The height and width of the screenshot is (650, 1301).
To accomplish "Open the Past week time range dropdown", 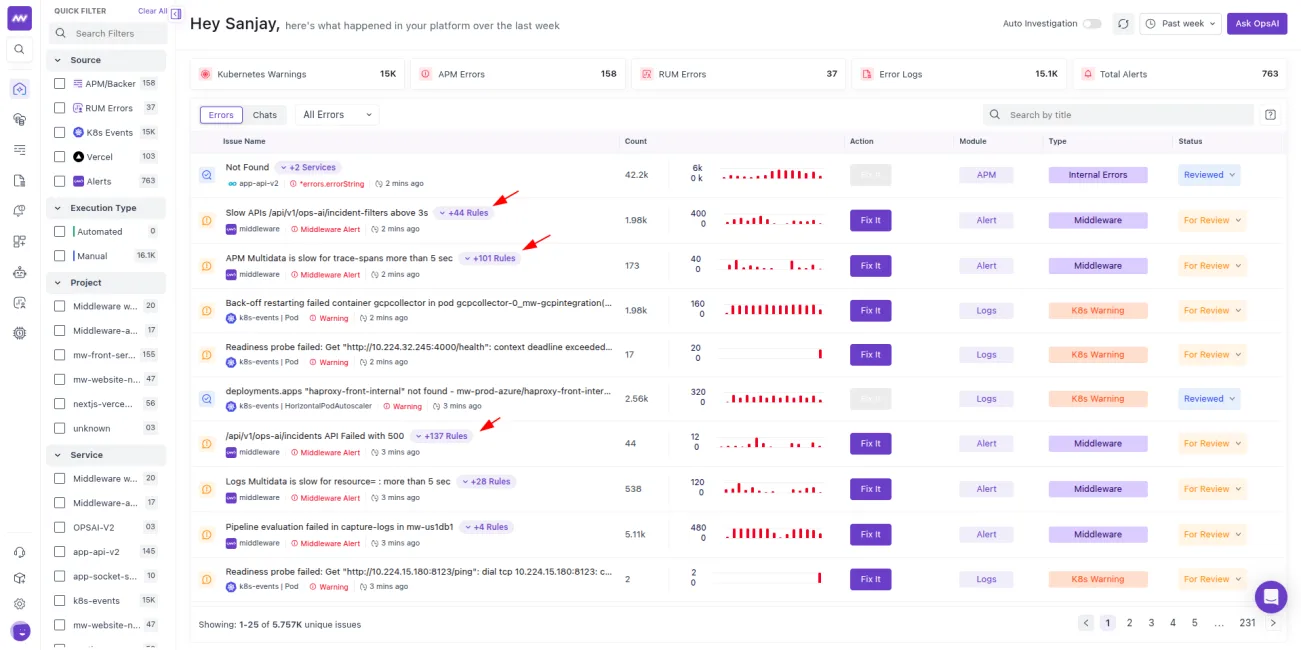I will tap(1180, 23).
